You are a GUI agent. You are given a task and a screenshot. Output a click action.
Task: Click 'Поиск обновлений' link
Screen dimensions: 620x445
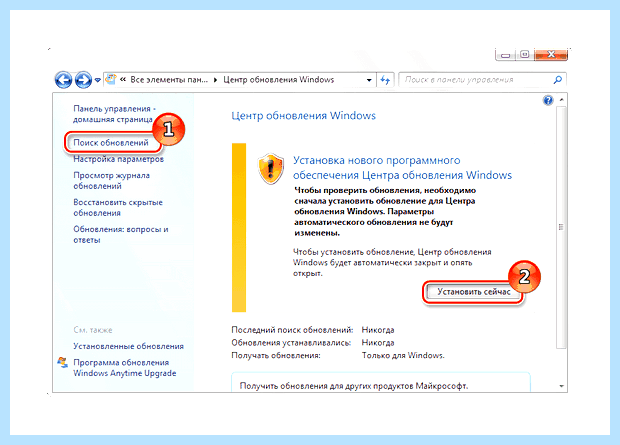point(111,143)
